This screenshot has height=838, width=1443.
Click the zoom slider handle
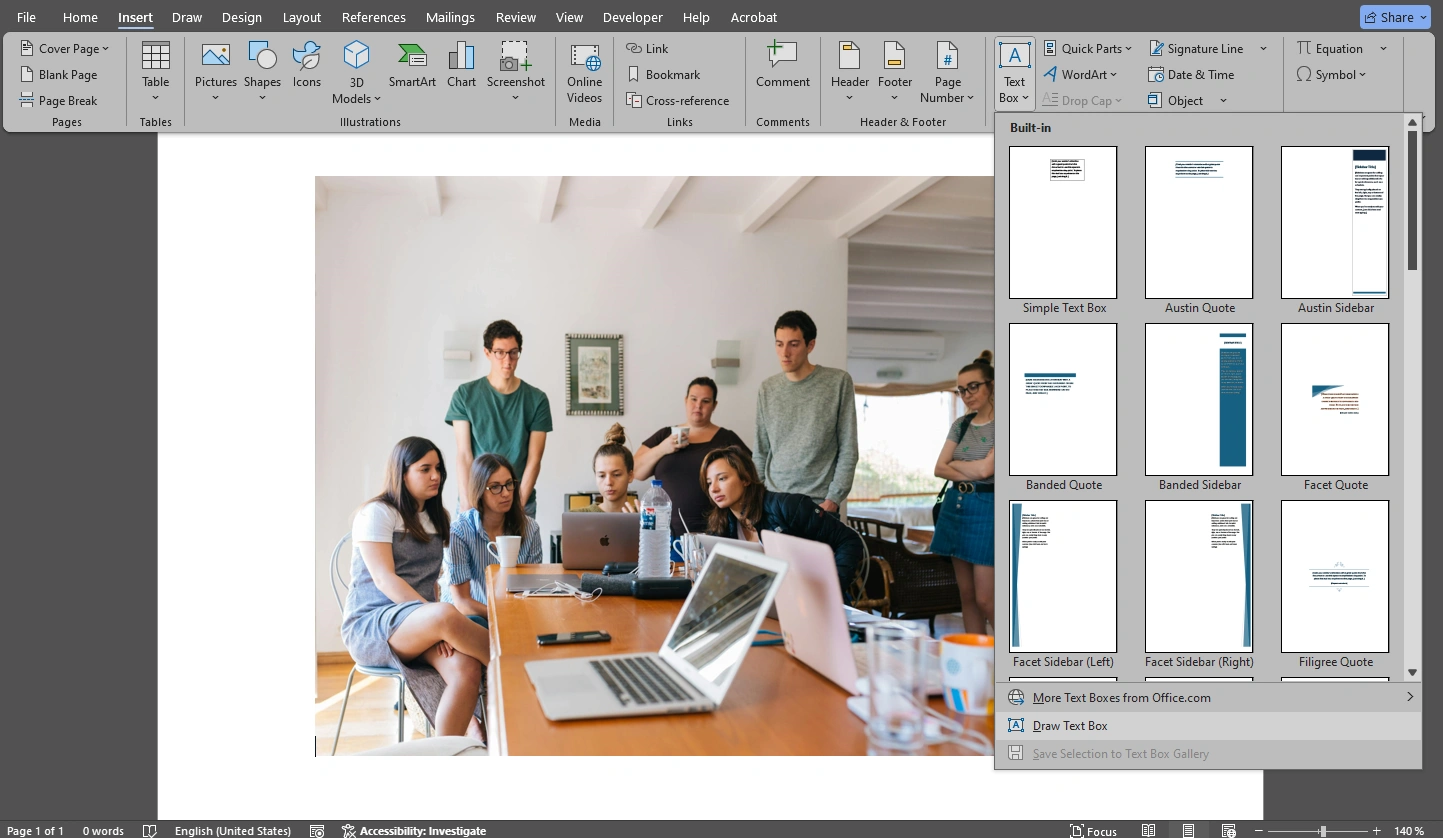click(x=1323, y=831)
